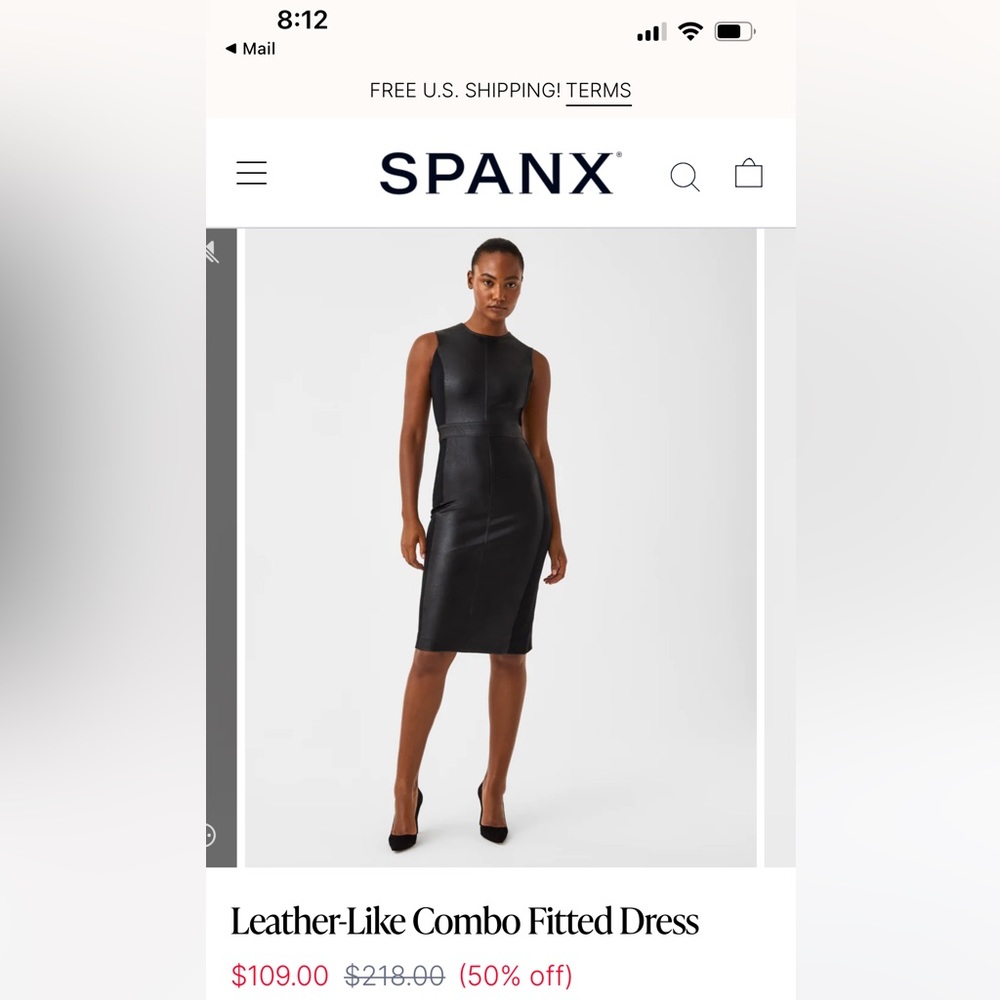Tap the crossed-out $218.00 original price
The height and width of the screenshot is (1000, 1000).
coord(394,976)
